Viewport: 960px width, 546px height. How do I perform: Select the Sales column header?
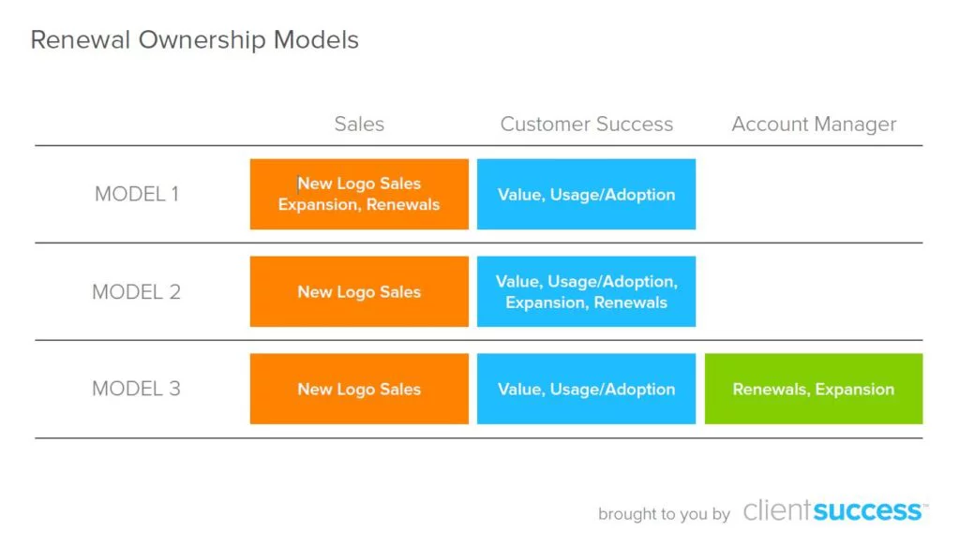point(359,124)
